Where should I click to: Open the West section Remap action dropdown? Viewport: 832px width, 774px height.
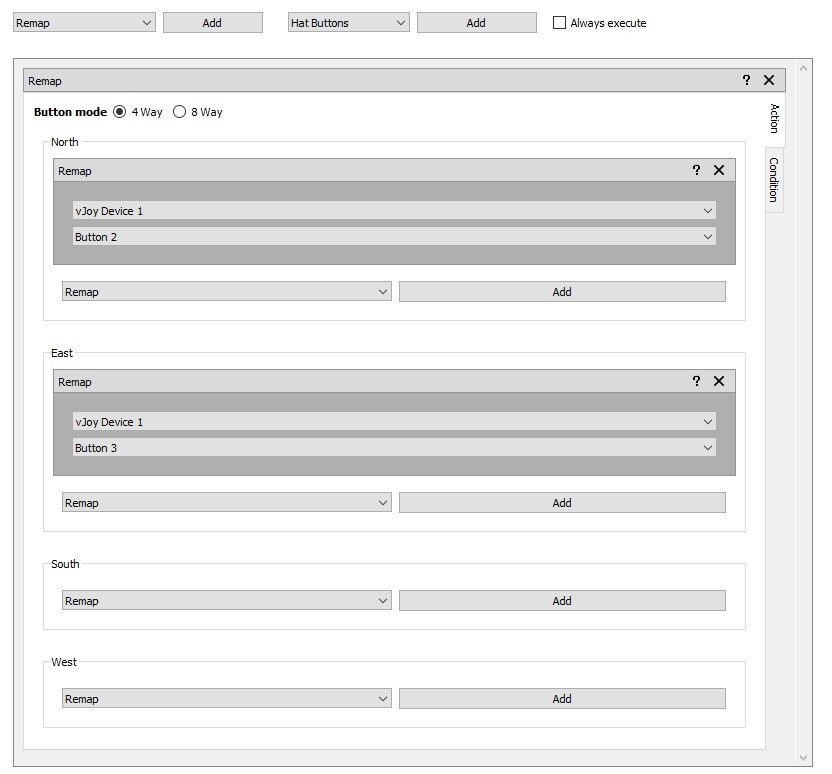click(227, 699)
